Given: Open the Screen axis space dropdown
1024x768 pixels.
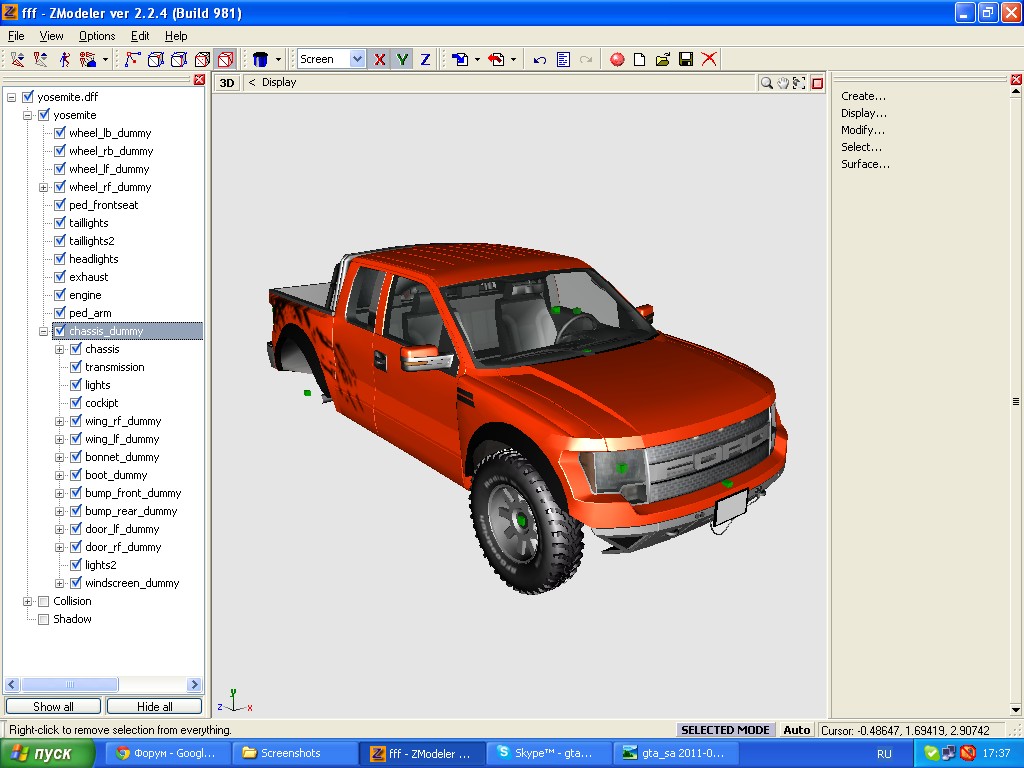Looking at the screenshot, I should point(357,59).
